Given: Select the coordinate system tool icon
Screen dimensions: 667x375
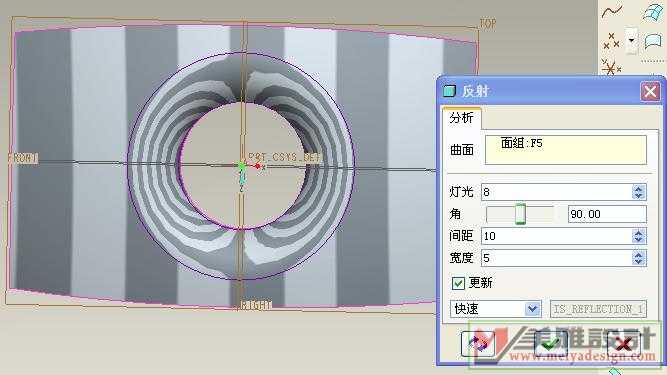Looking at the screenshot, I should 611,68.
